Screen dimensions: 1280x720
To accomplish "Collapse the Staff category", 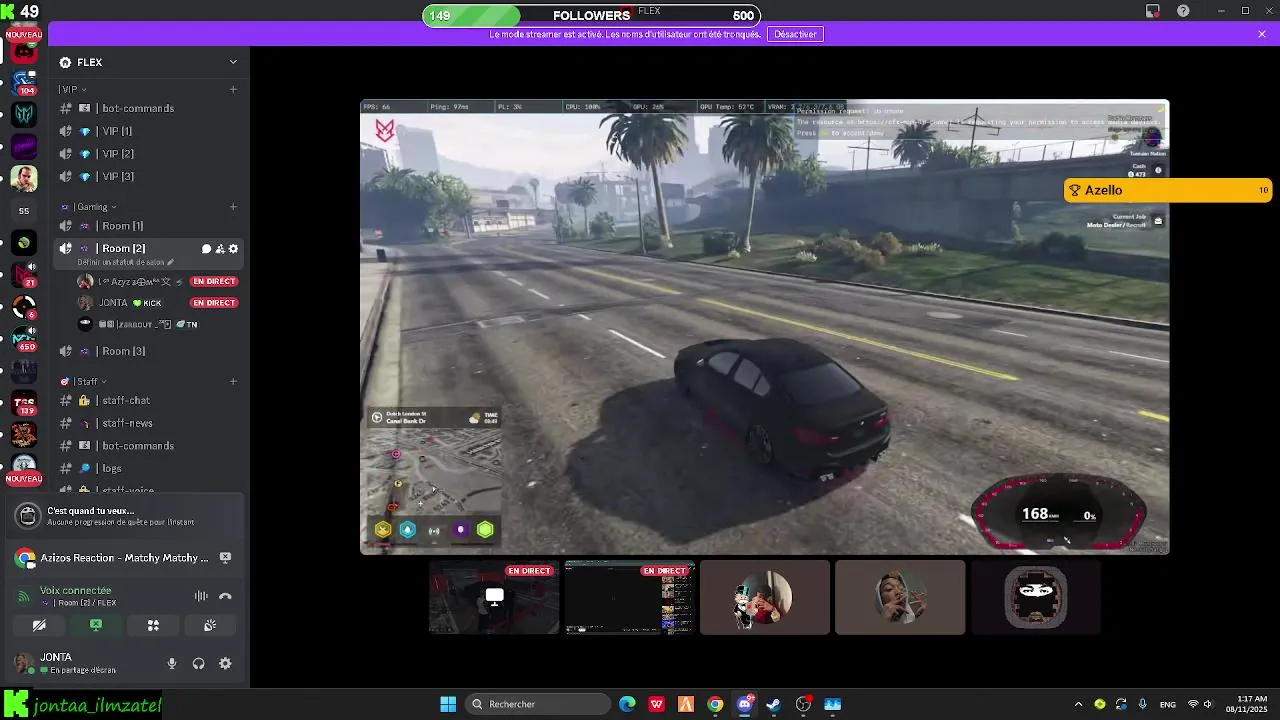I will [x=84, y=381].
